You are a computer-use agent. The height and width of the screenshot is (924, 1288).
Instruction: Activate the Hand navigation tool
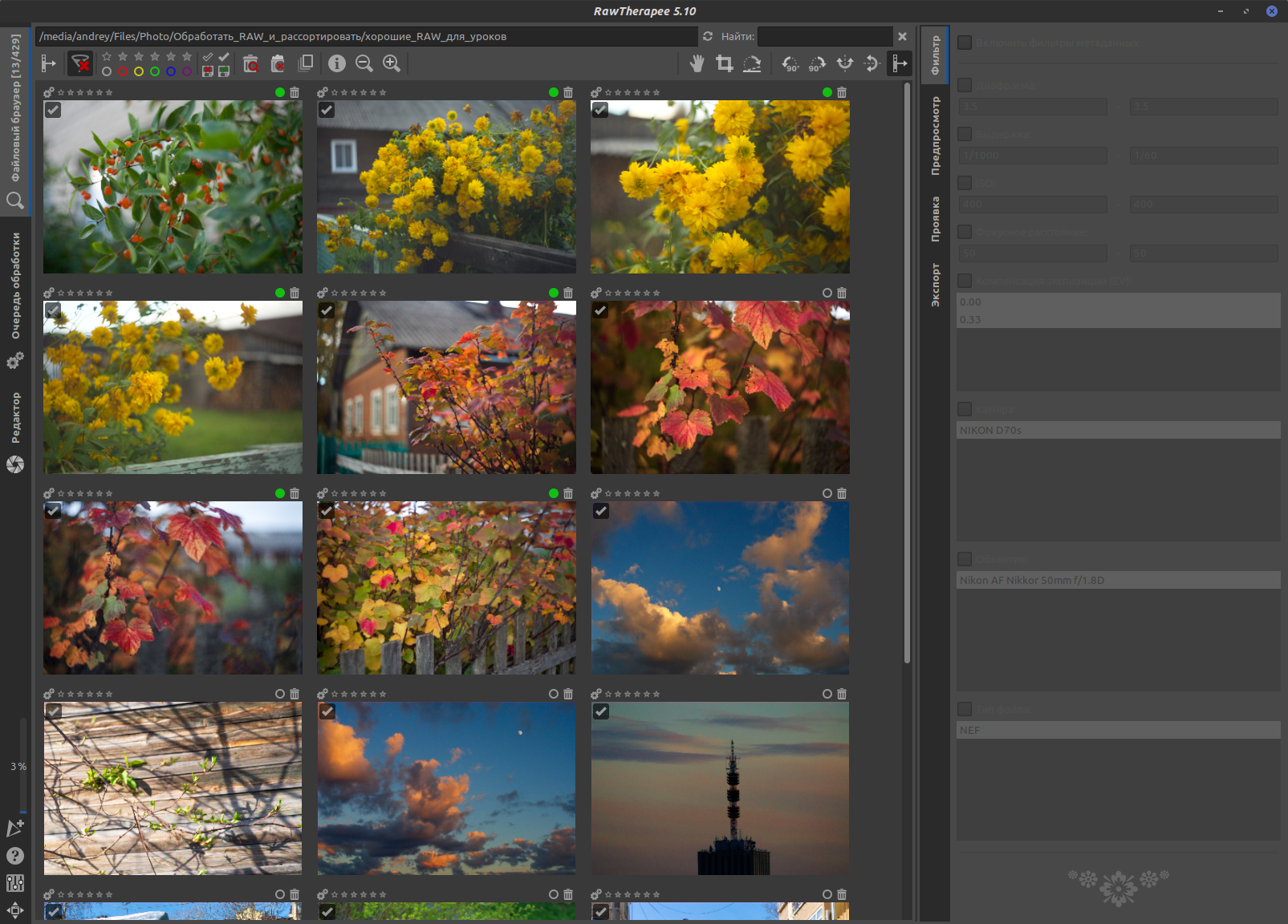point(697,63)
